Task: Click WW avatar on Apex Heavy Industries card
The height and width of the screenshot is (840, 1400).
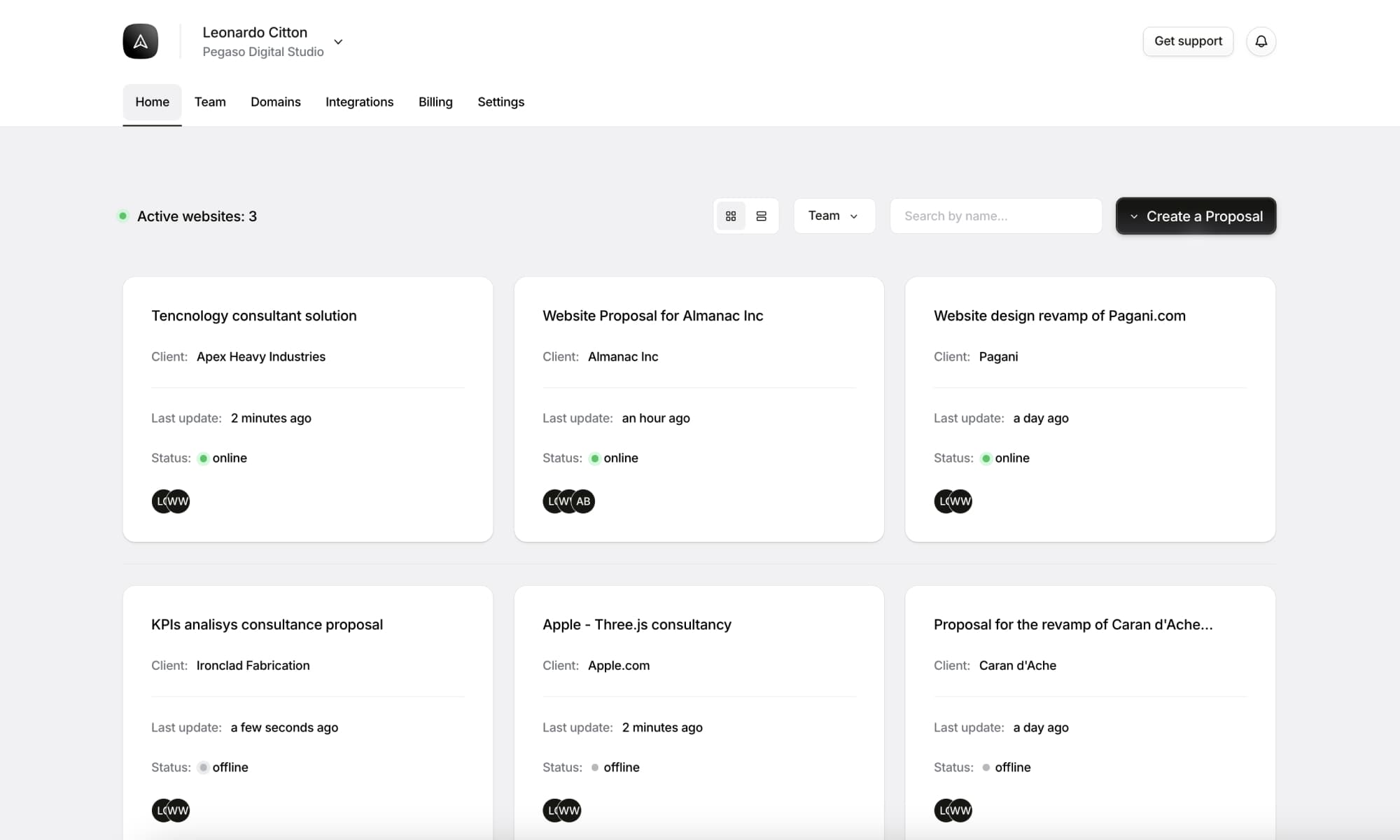Action: coord(178,501)
